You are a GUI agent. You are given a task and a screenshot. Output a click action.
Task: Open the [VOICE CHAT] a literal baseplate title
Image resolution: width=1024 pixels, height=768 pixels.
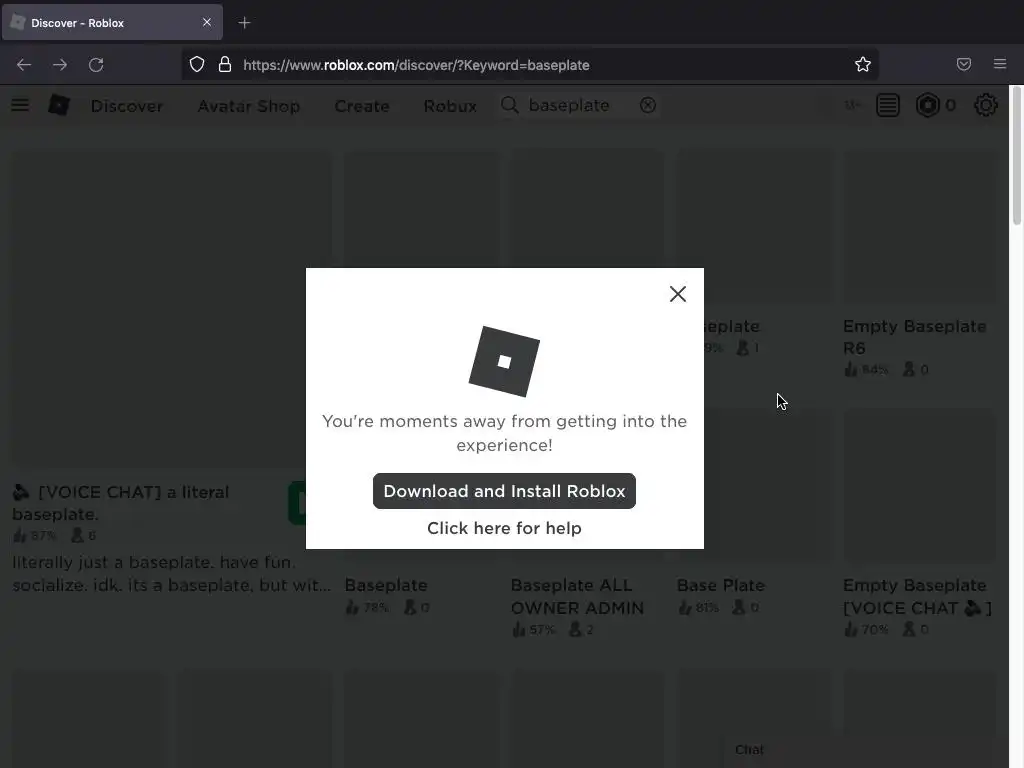click(122, 503)
